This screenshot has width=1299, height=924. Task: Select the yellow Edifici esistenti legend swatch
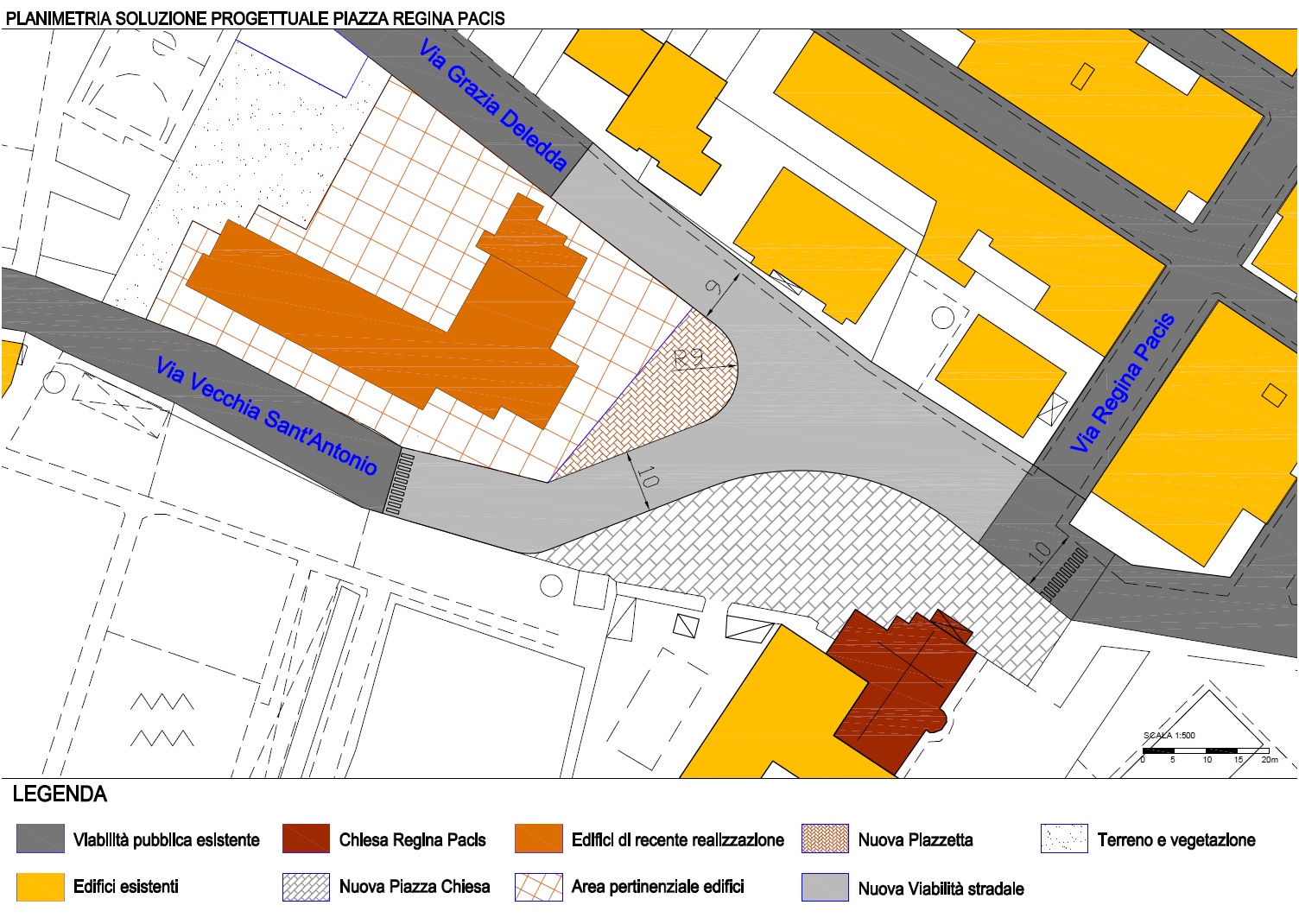coord(41,887)
